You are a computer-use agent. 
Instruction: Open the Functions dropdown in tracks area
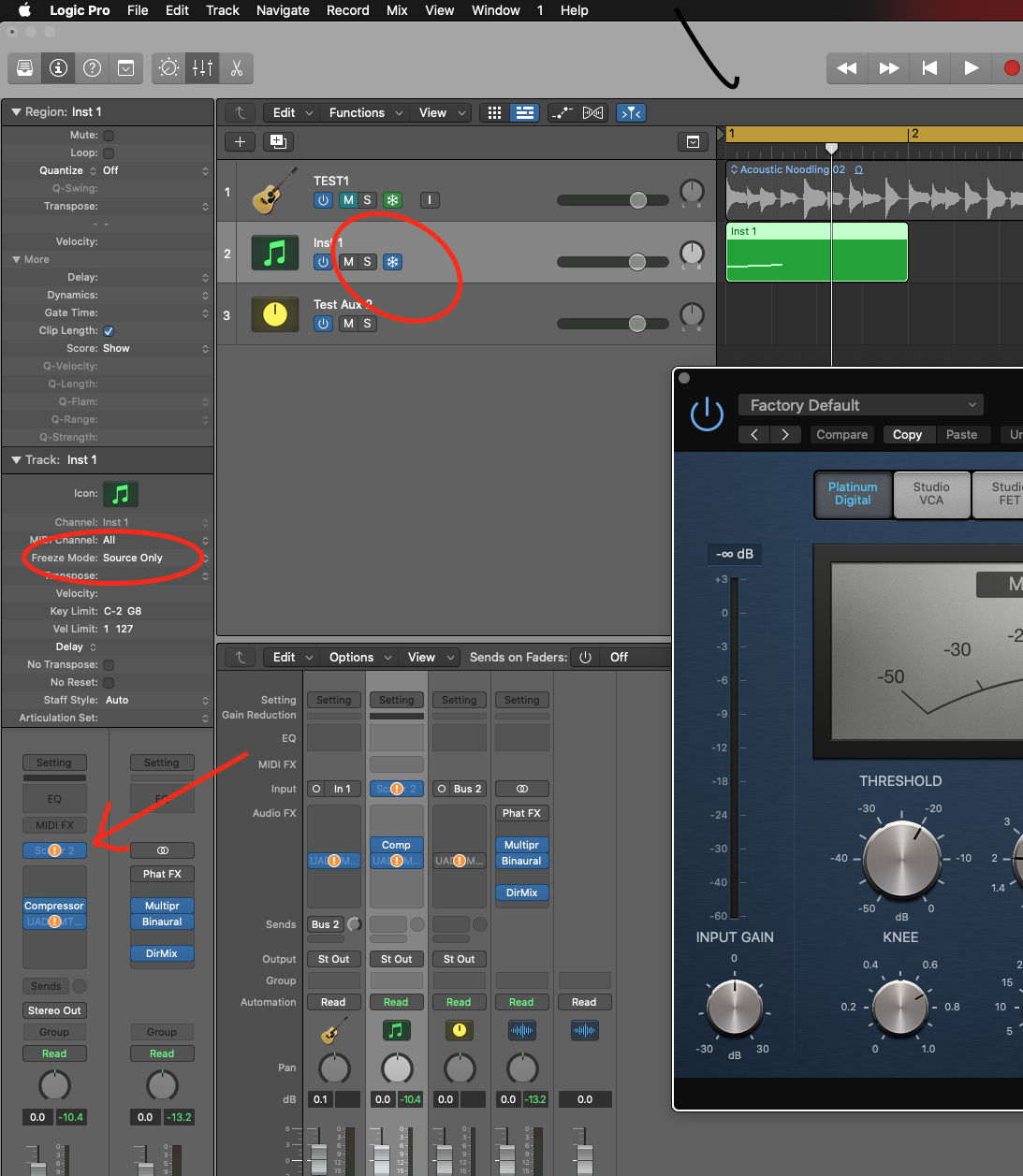(366, 112)
